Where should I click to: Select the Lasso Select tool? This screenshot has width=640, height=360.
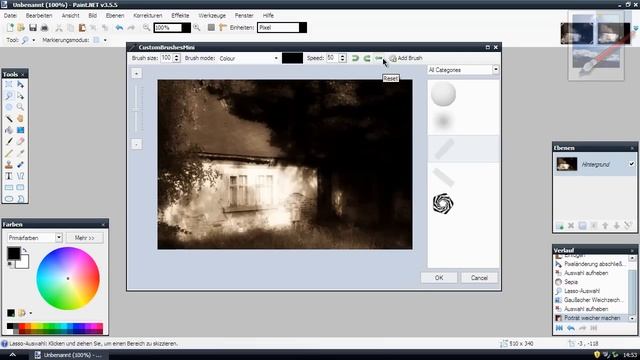point(9,96)
